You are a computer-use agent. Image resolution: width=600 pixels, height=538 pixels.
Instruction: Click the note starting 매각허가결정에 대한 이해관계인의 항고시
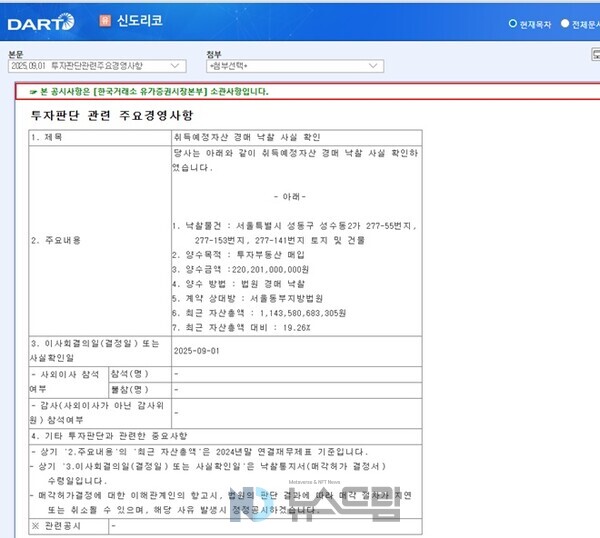coord(221,502)
